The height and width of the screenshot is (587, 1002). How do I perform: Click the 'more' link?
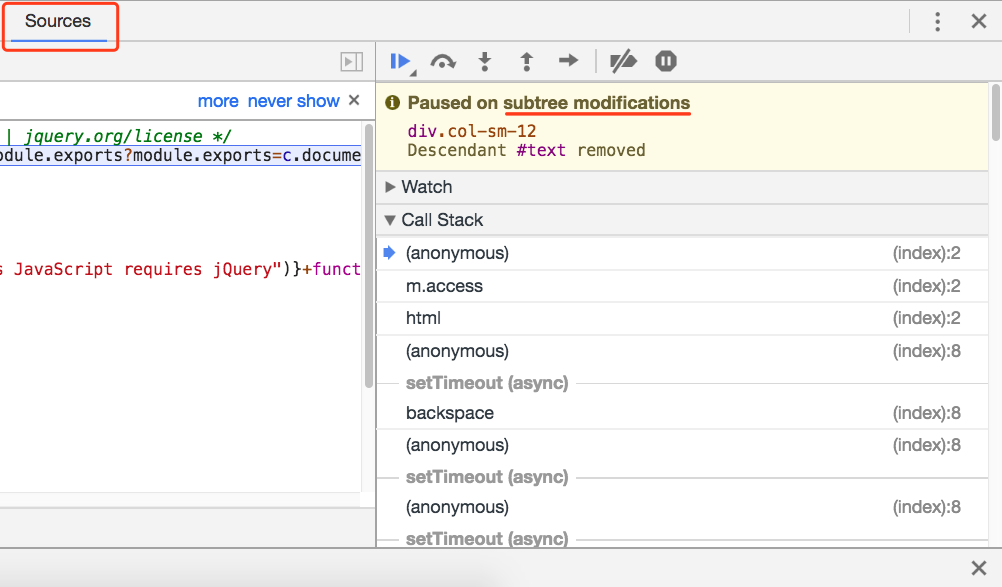click(218, 101)
